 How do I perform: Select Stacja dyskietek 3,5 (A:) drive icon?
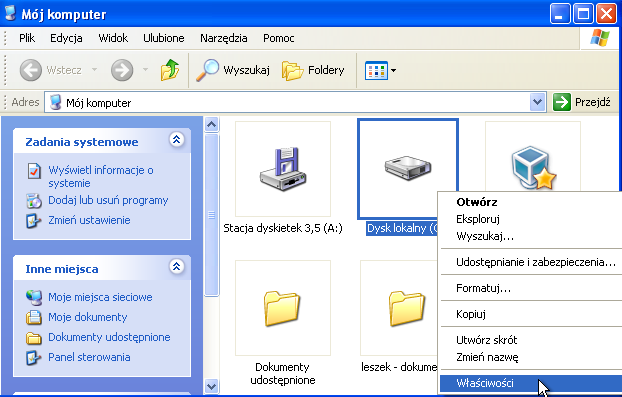click(283, 169)
